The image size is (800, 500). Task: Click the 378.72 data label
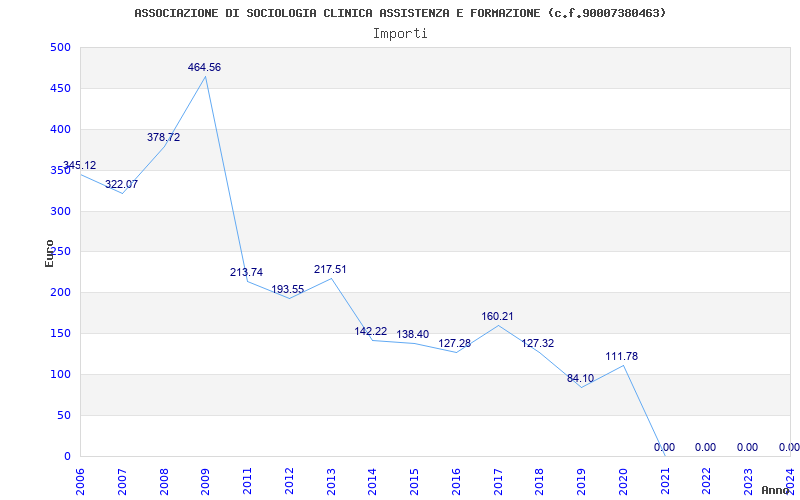(x=163, y=137)
